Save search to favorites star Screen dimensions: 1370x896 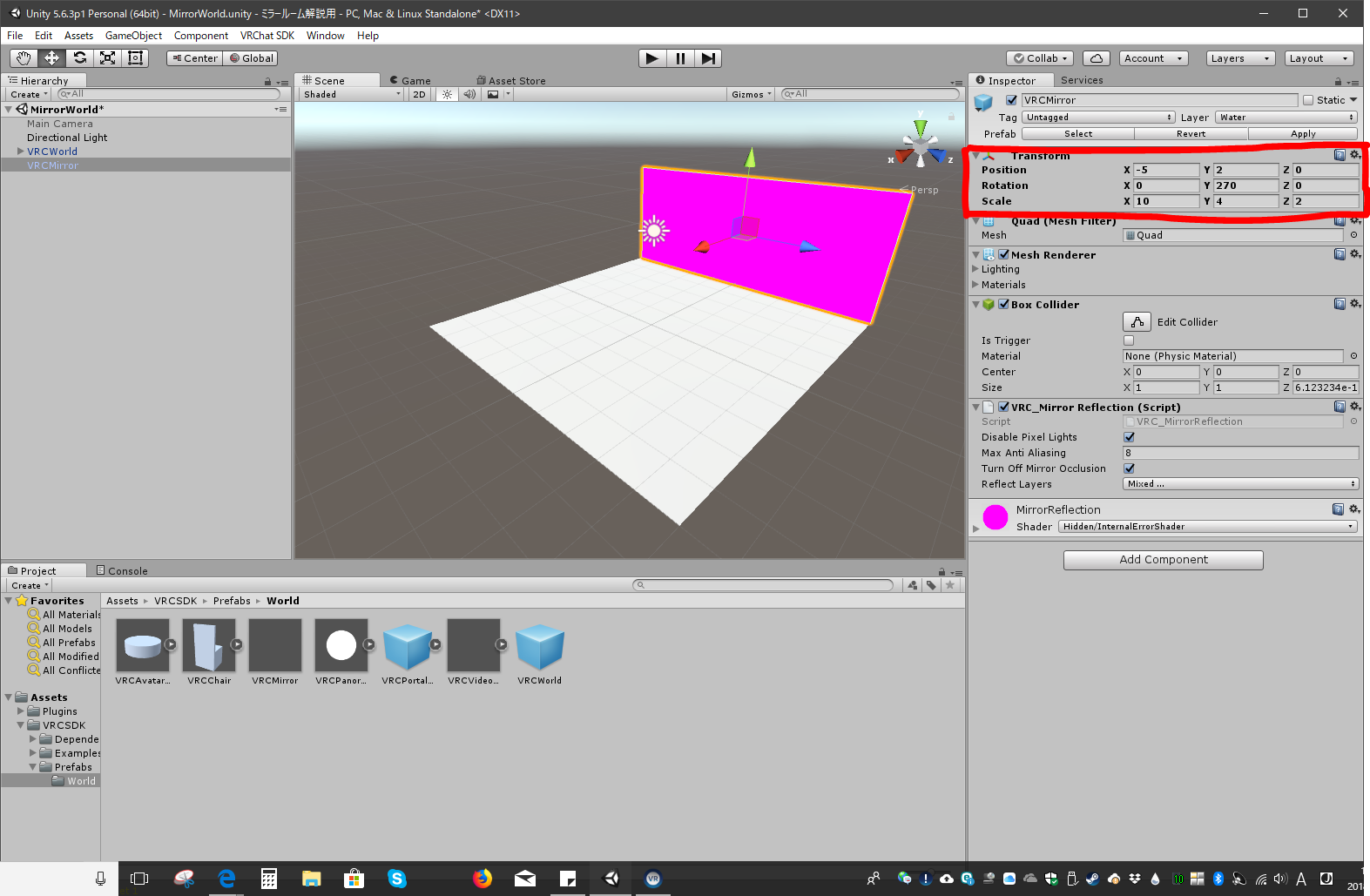tap(950, 585)
